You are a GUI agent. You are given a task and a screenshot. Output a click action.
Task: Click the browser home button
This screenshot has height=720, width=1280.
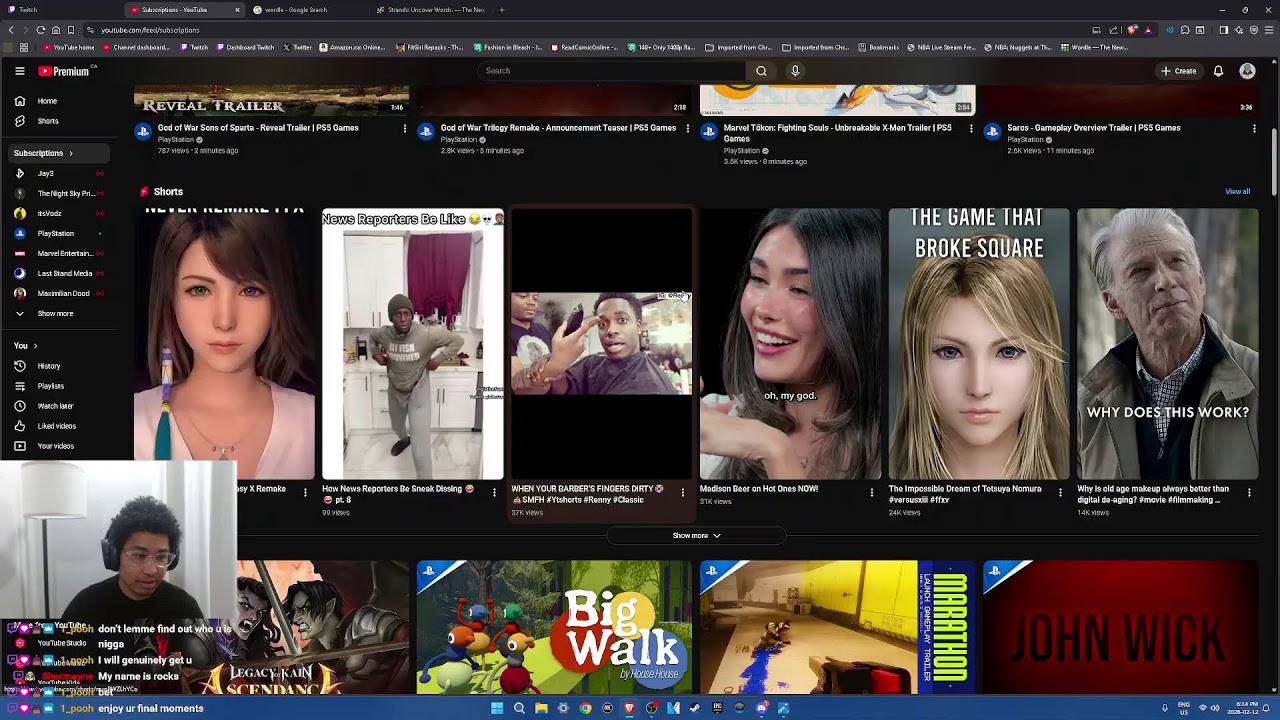(56, 30)
